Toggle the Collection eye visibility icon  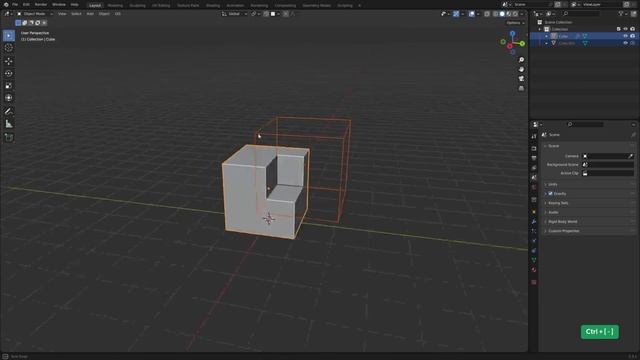(x=625, y=29)
